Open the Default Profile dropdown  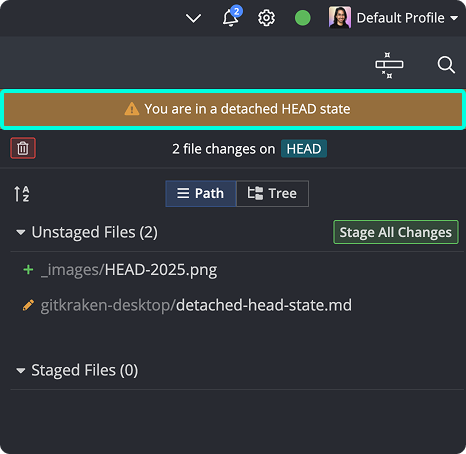[x=407, y=18]
